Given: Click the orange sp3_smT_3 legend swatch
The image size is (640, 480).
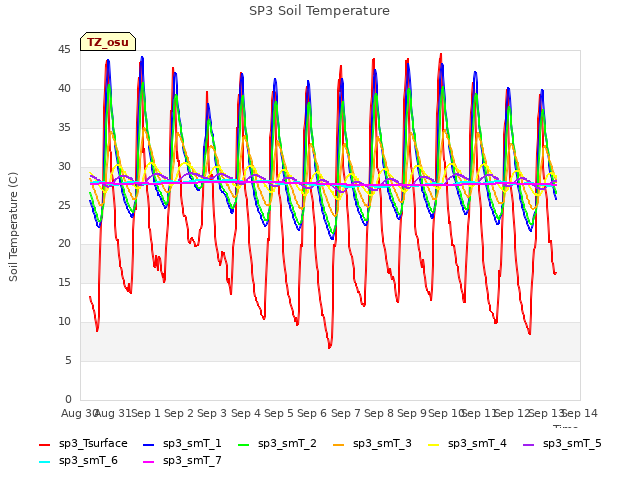Looking at the screenshot, I should tap(339, 445).
